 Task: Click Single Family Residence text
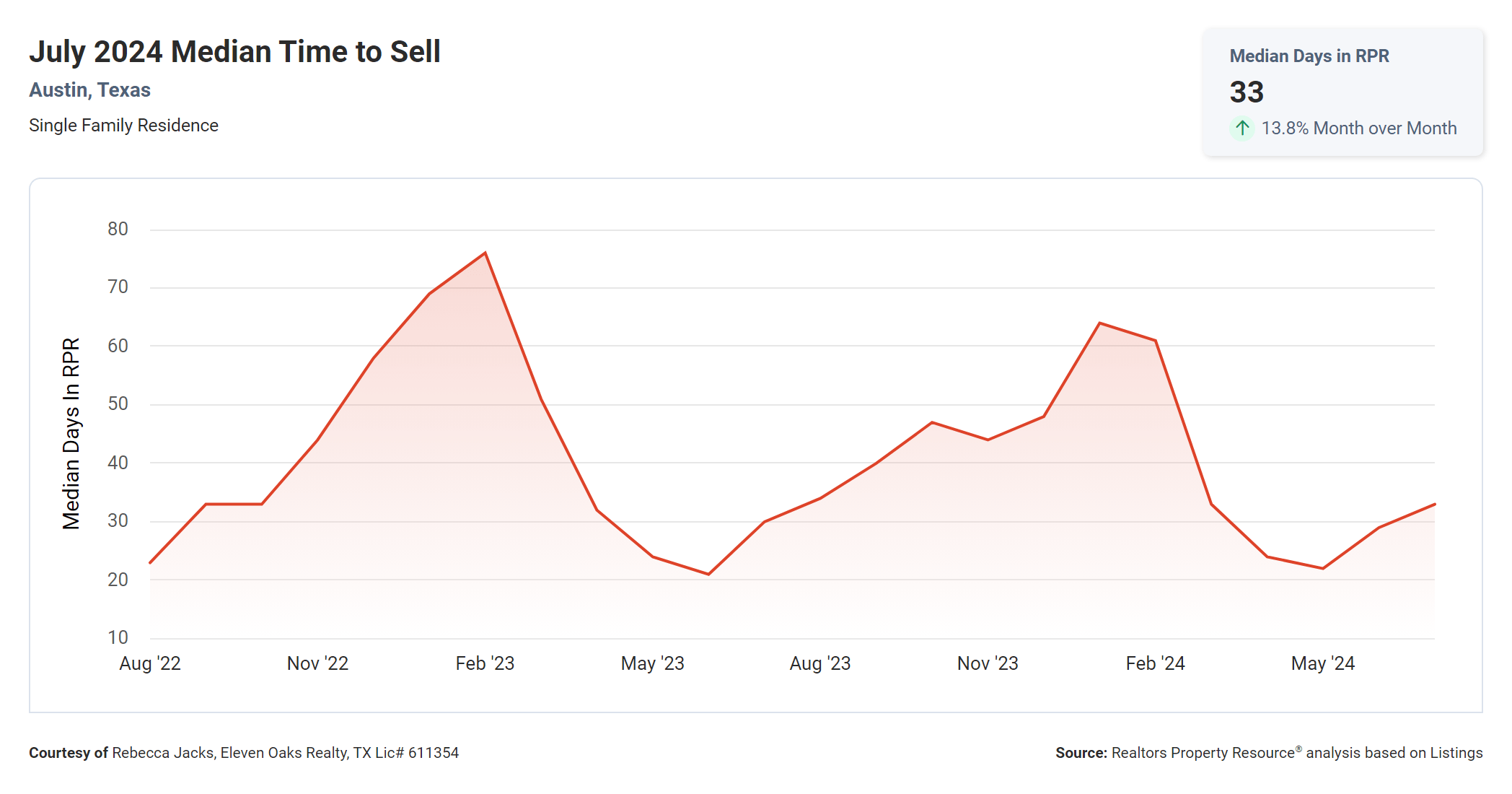tap(123, 126)
